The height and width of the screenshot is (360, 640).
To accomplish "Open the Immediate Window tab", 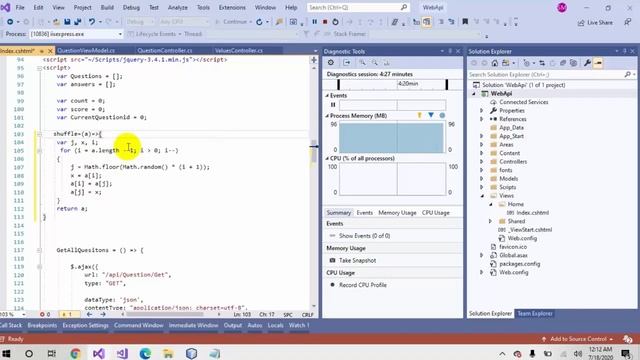I will 193,325.
